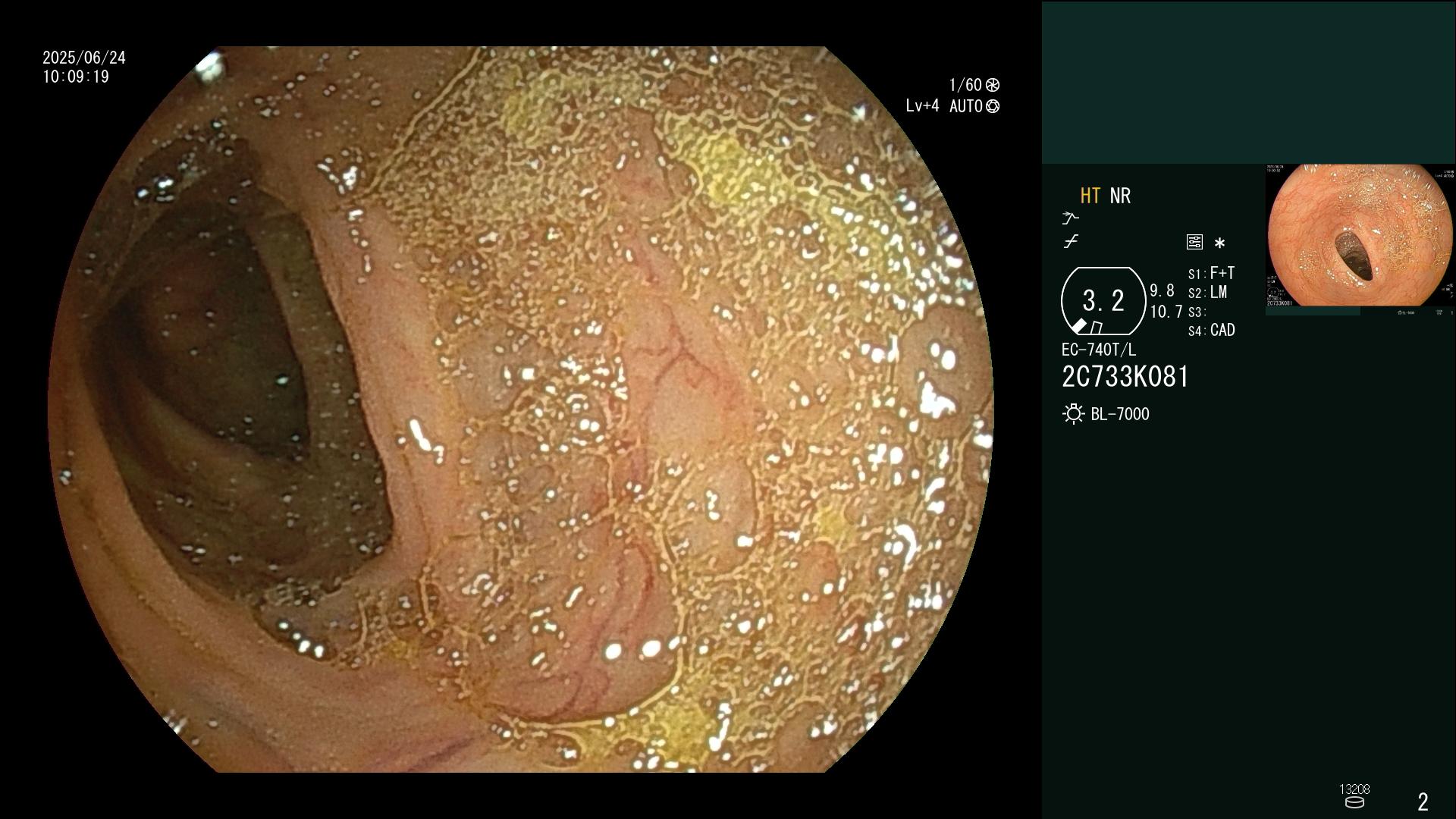Click the 10.7 value beside scope shape

click(x=1166, y=312)
